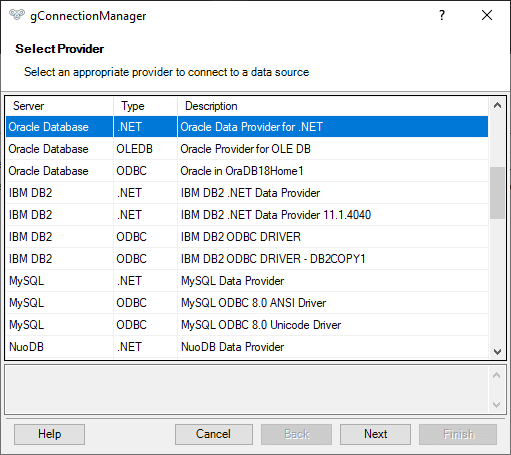Click ODBC type cell for Oracle in OraDB18Home1
511x455 pixels.
click(x=145, y=171)
